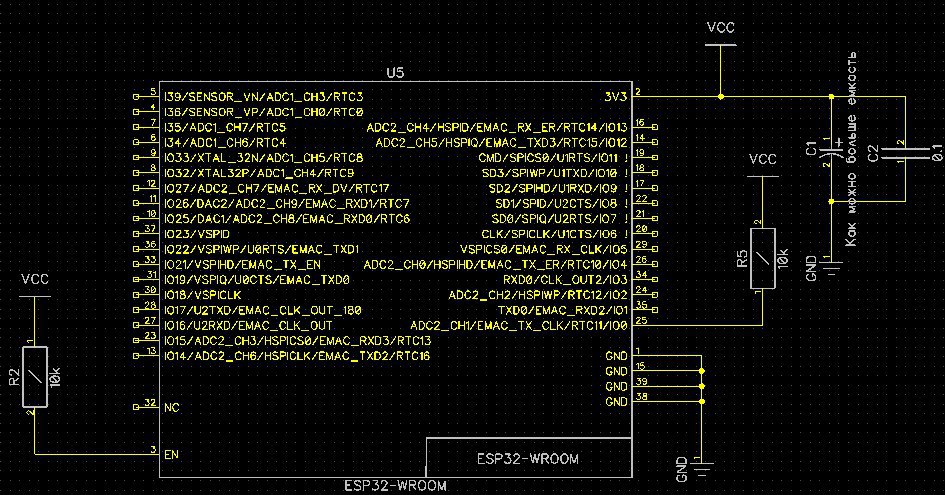Viewport: 945px width, 495px height.
Task: Select pin 'CLK/SPICLK/U1CTS/IO6 !'
Action: click(x=554, y=234)
